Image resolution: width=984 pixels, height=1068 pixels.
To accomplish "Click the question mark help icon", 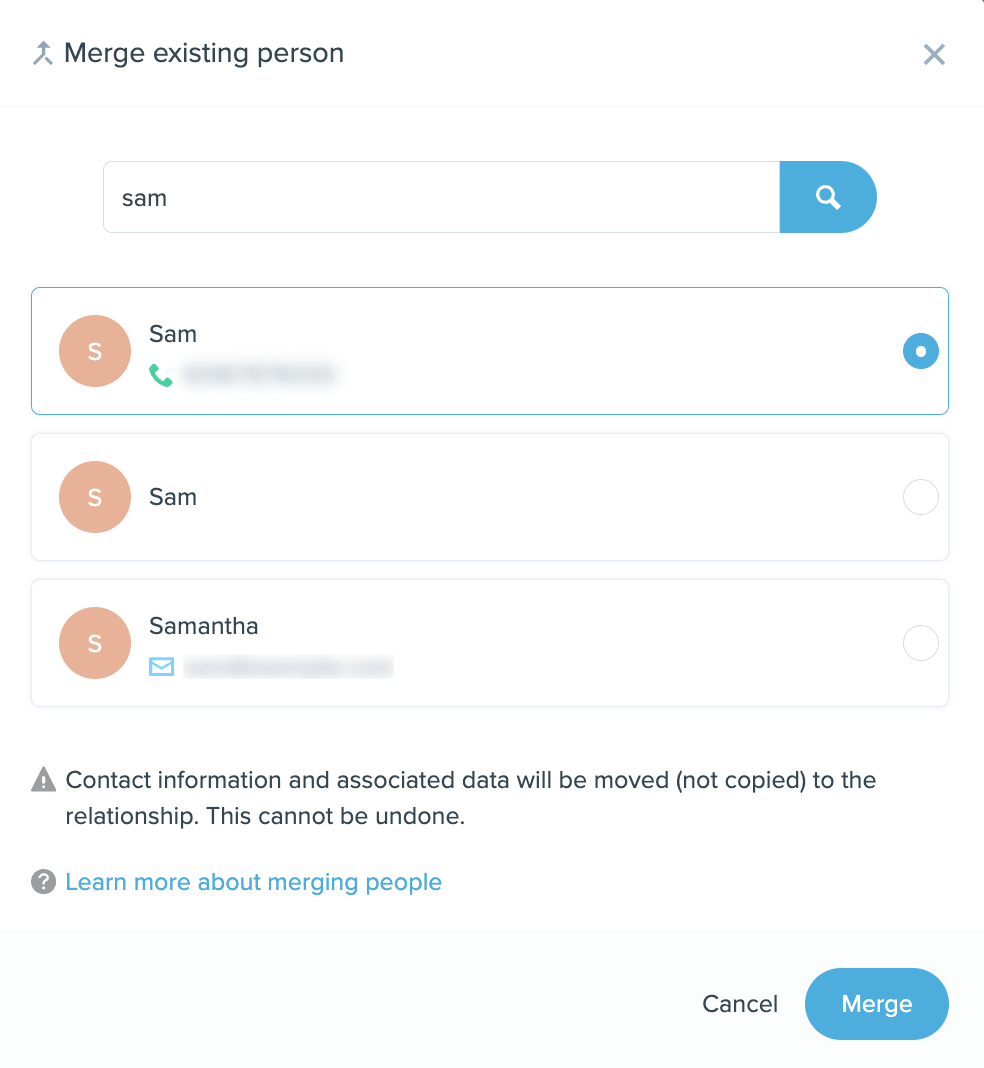I will 43,881.
